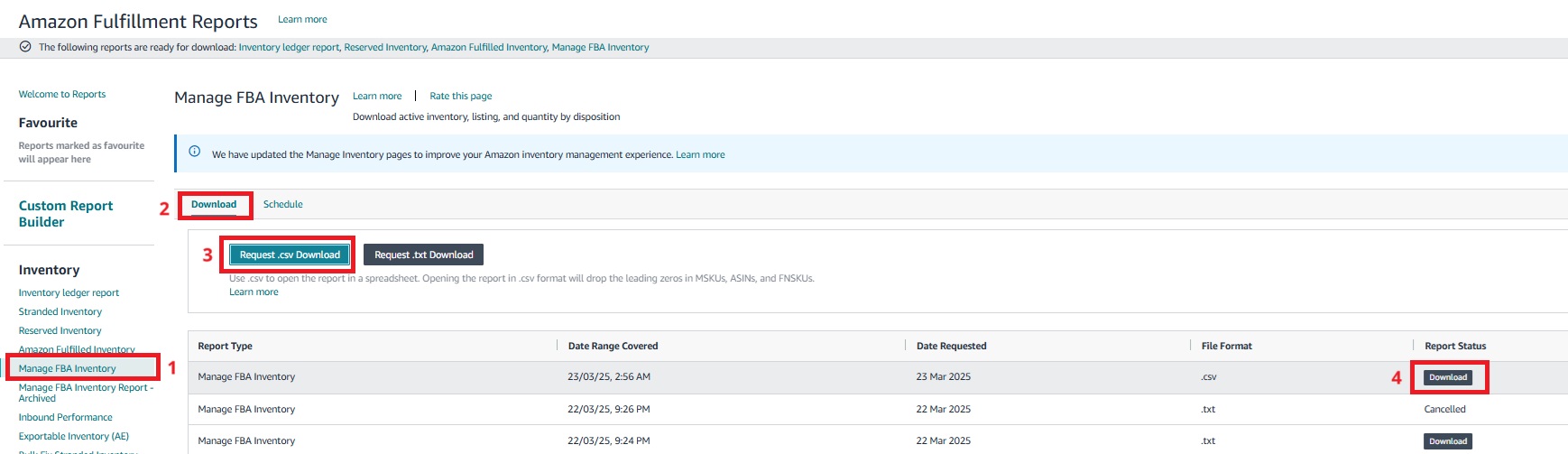
Task: Click the checkmark icon beside the reports-ready message
Action: pos(25,47)
